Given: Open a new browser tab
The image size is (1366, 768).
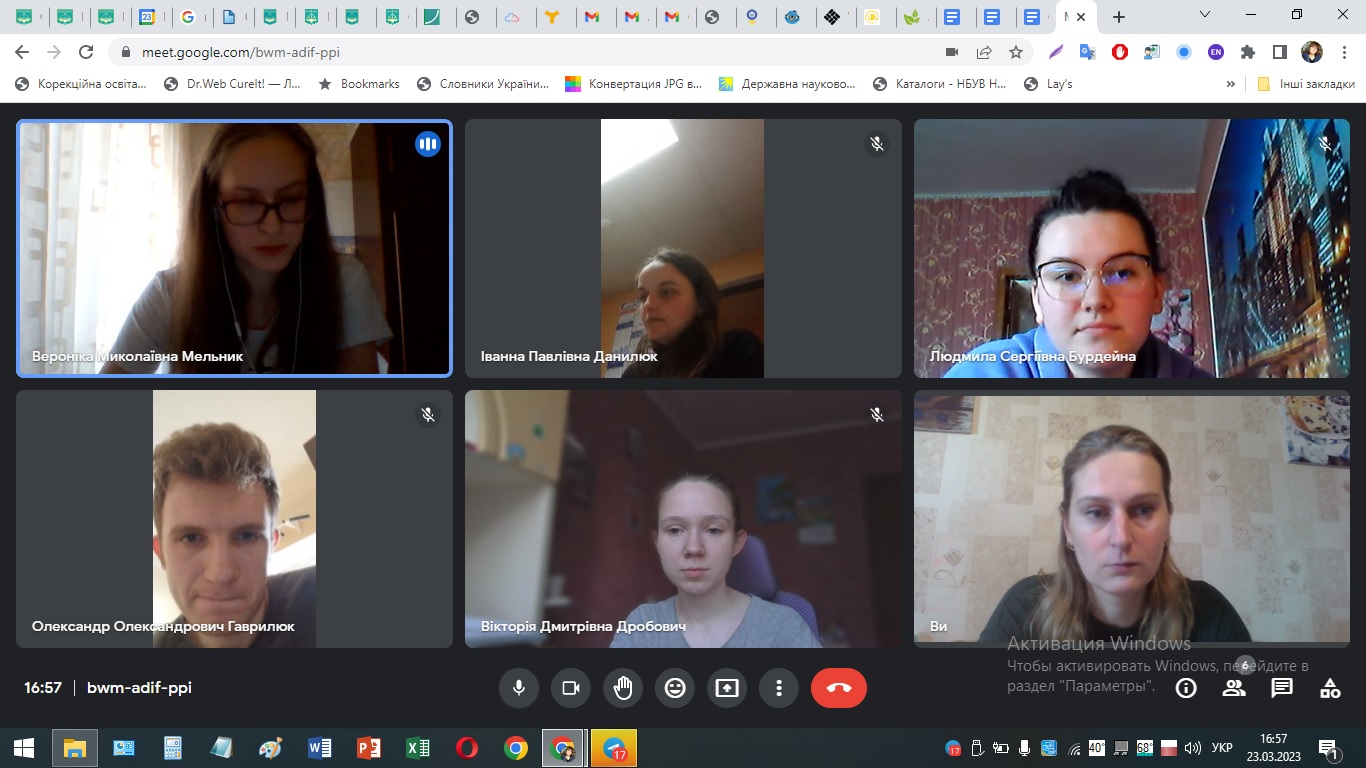Looking at the screenshot, I should click(1119, 17).
